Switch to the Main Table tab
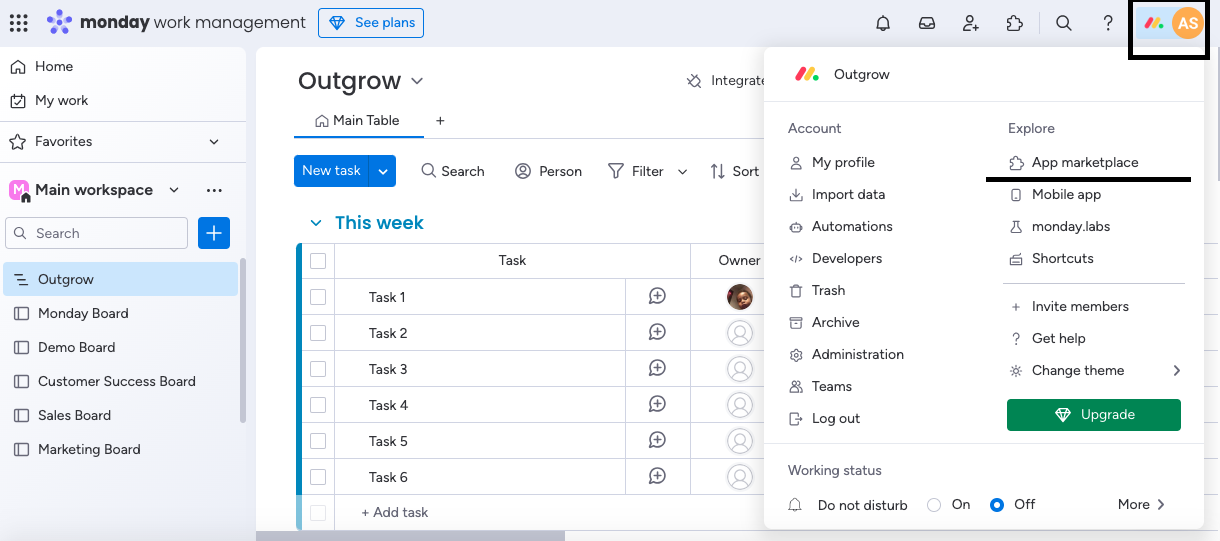Screen dimensions: 1220x541 (x=357, y=120)
